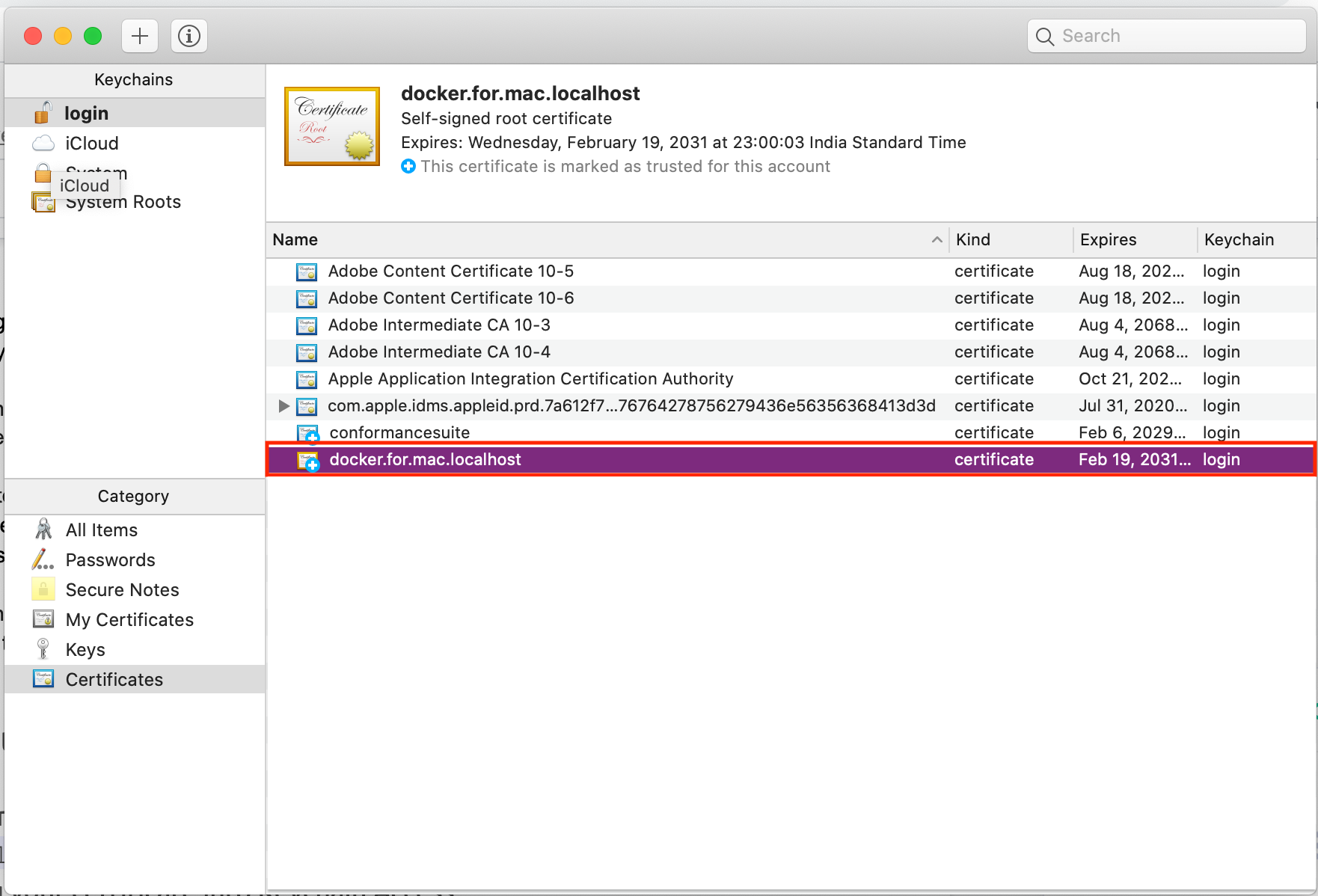
Task: Select the Secure Notes category
Action: (135, 589)
